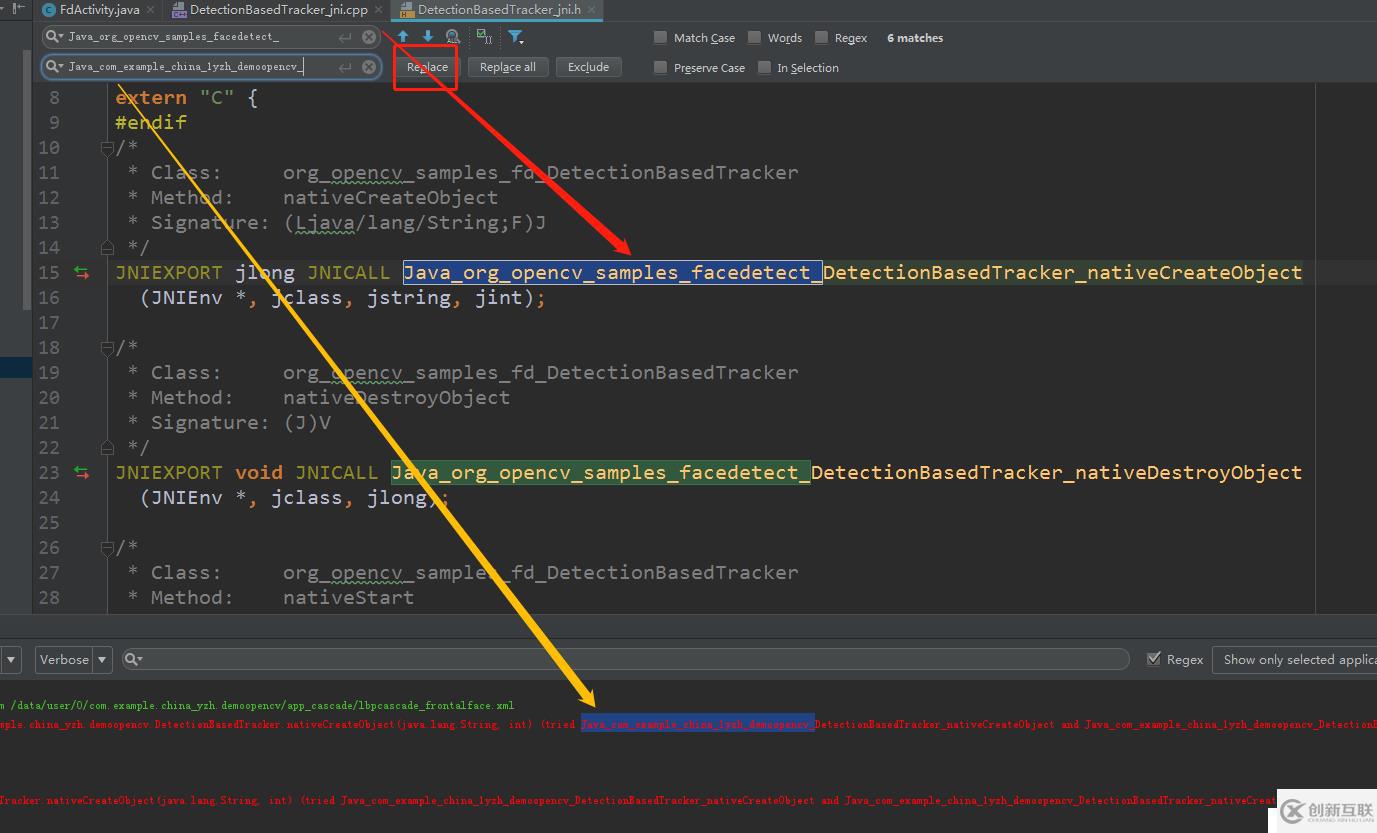Click nativeDestroyObject method name on line 20
Viewport: 1377px width, 833px height.
tap(396, 398)
